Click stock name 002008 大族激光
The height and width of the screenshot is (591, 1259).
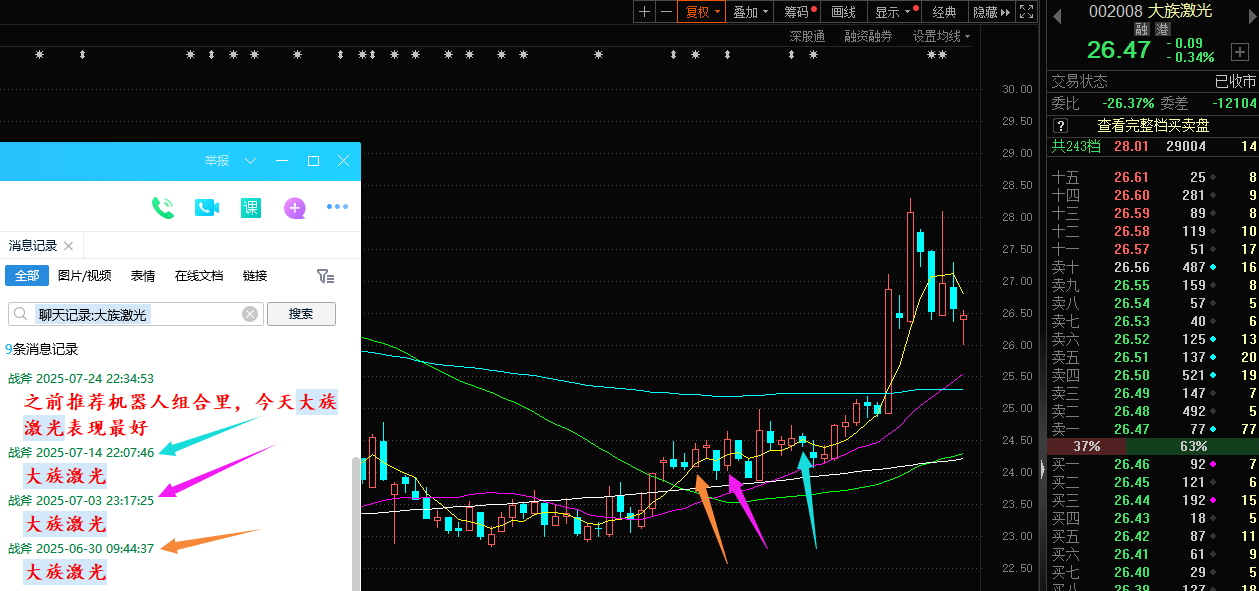pyautogui.click(x=1150, y=11)
